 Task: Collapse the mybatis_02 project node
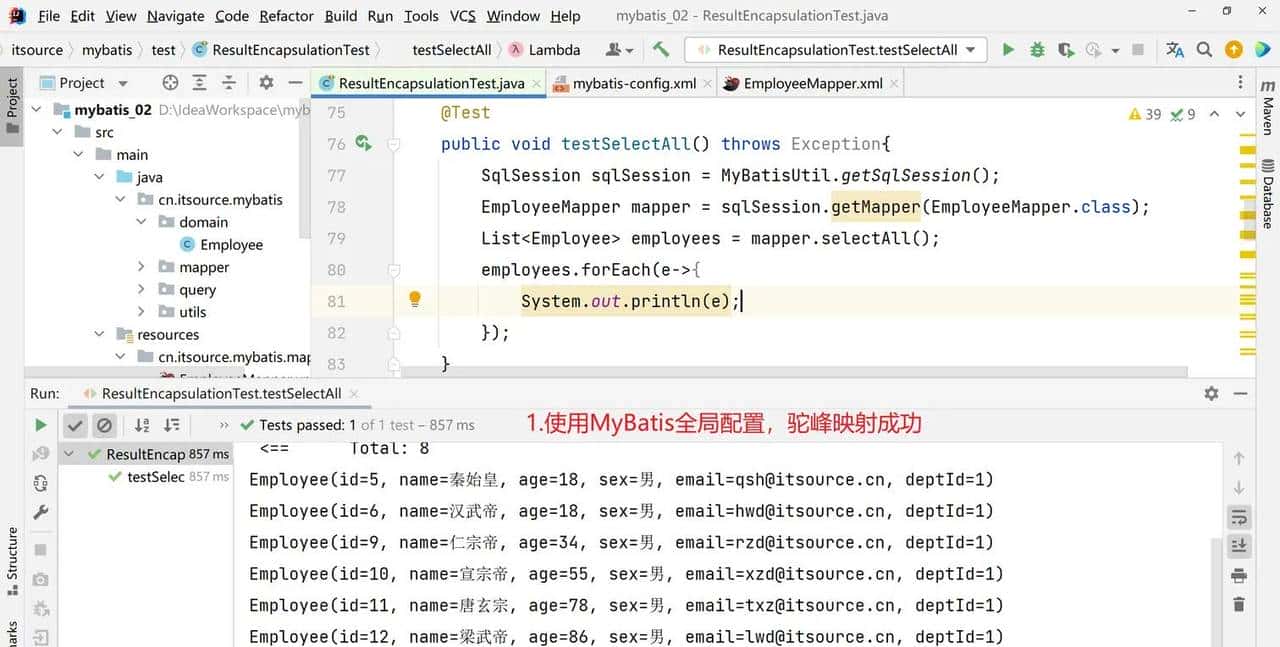[36, 109]
